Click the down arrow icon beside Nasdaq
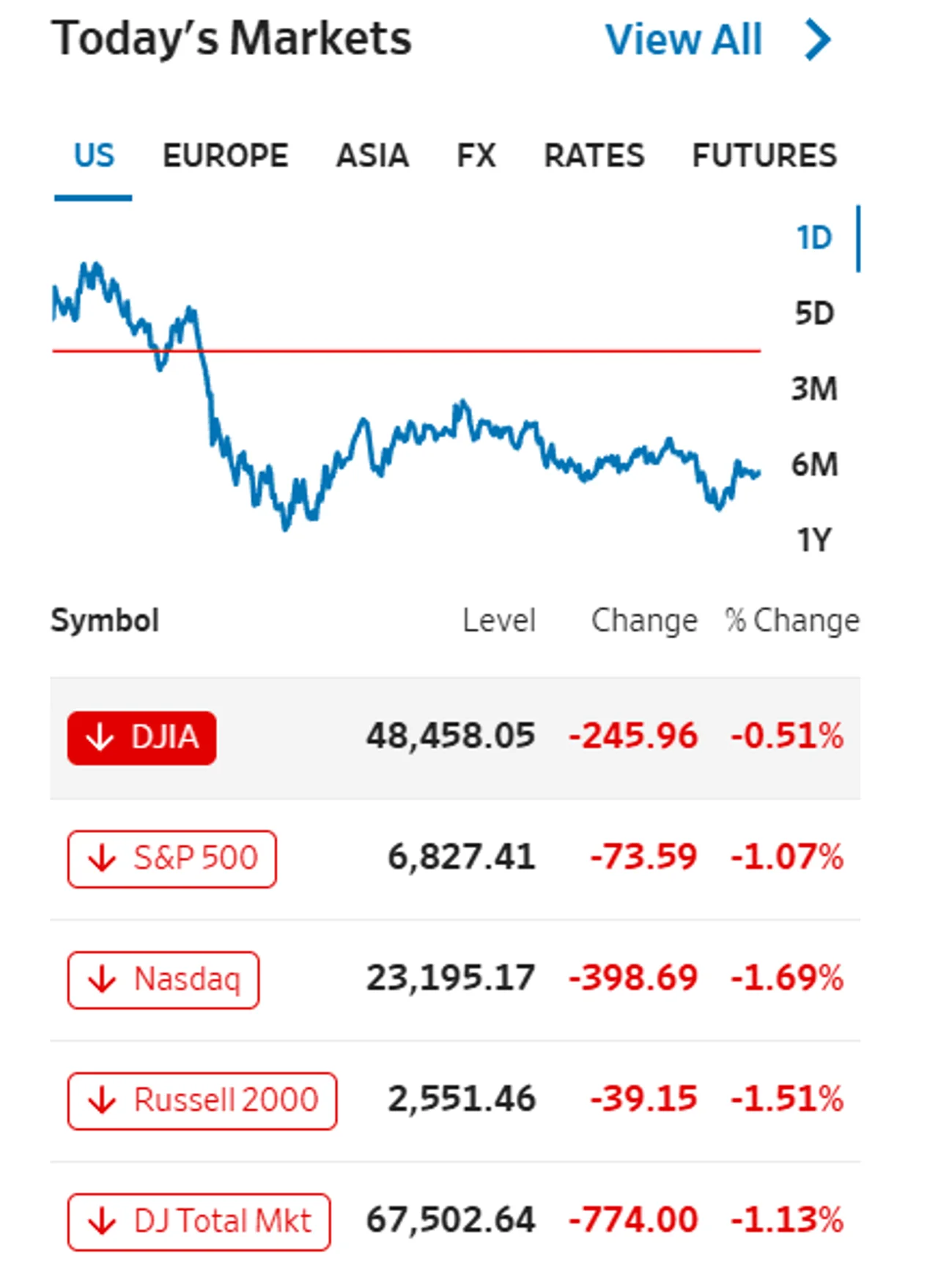Viewport: 938px width, 1288px height. (x=103, y=980)
